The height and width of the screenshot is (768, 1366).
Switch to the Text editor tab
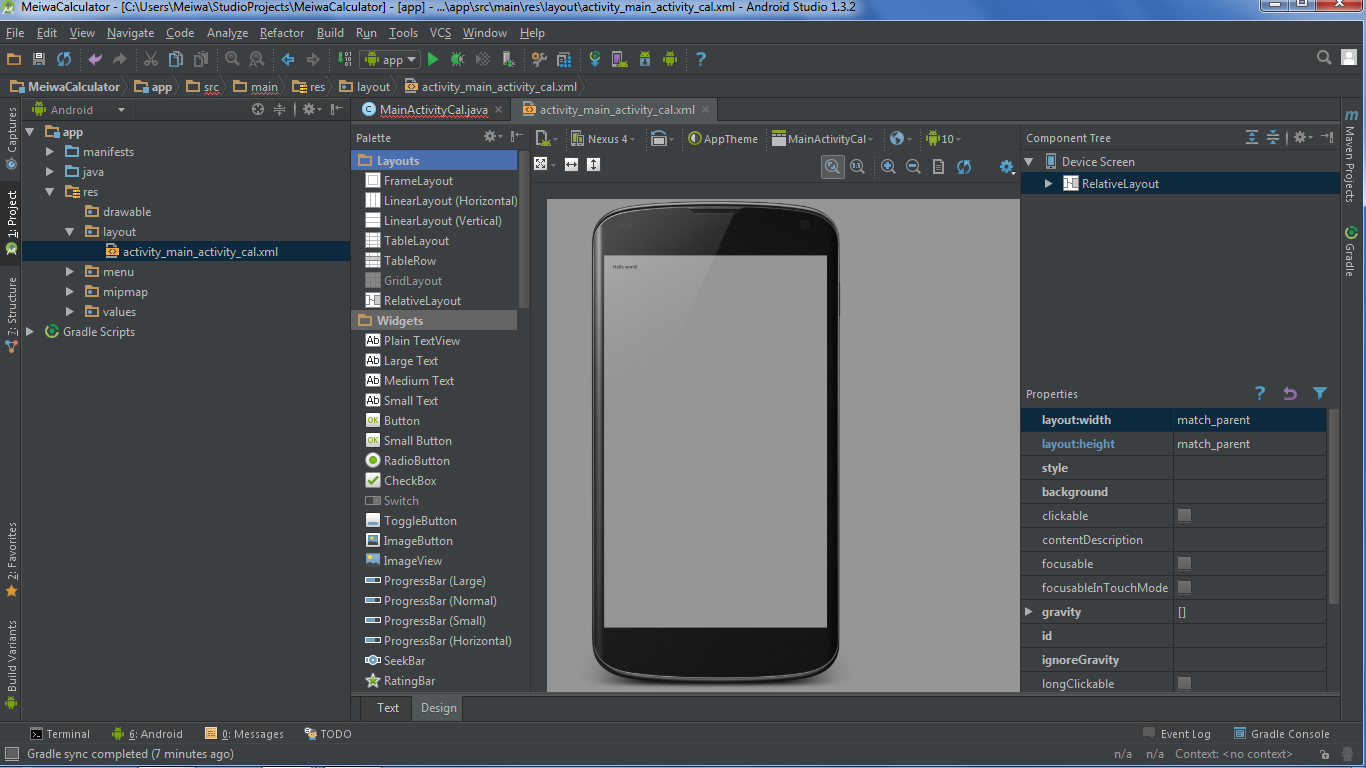(x=388, y=708)
